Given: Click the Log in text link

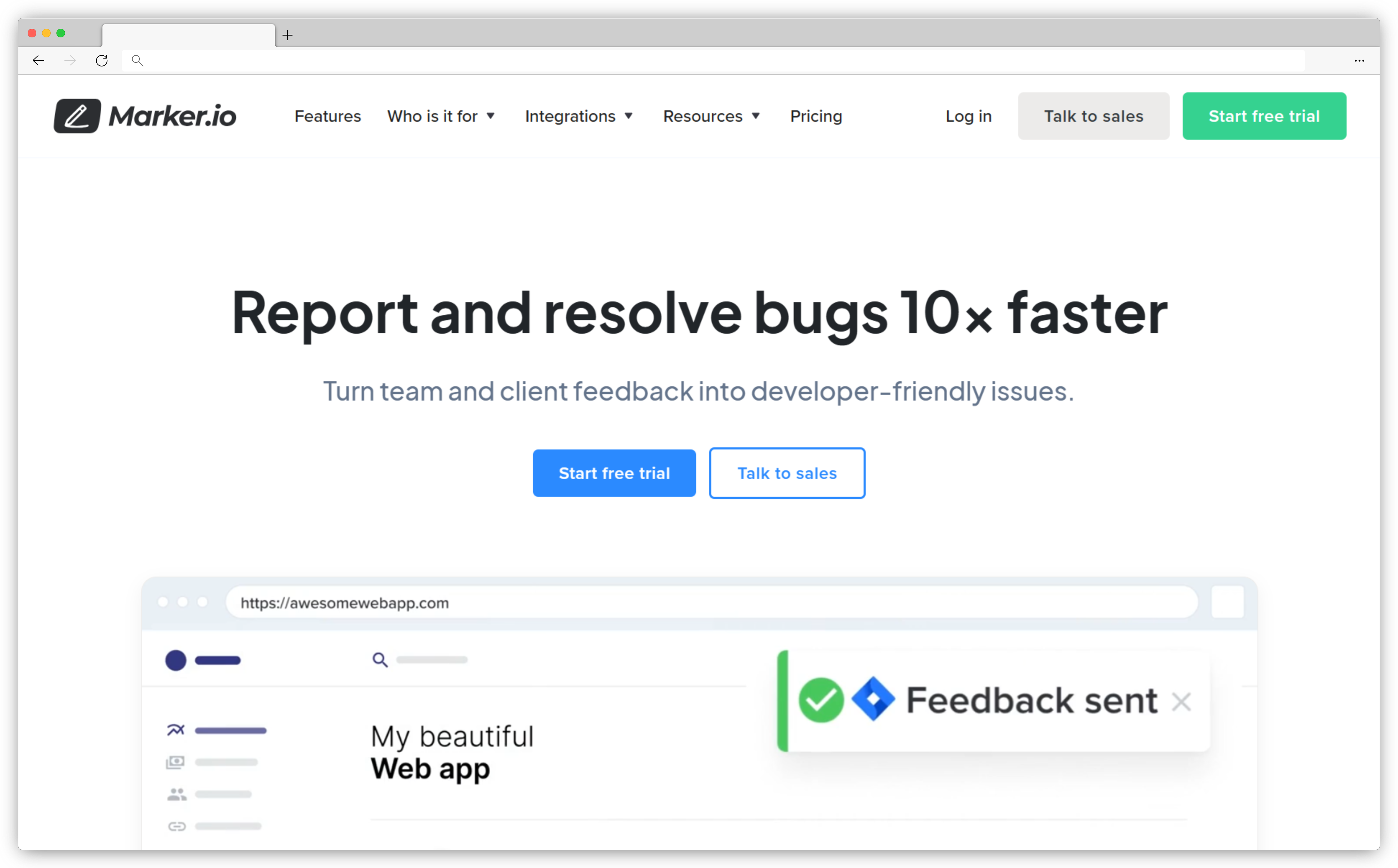Looking at the screenshot, I should (968, 115).
